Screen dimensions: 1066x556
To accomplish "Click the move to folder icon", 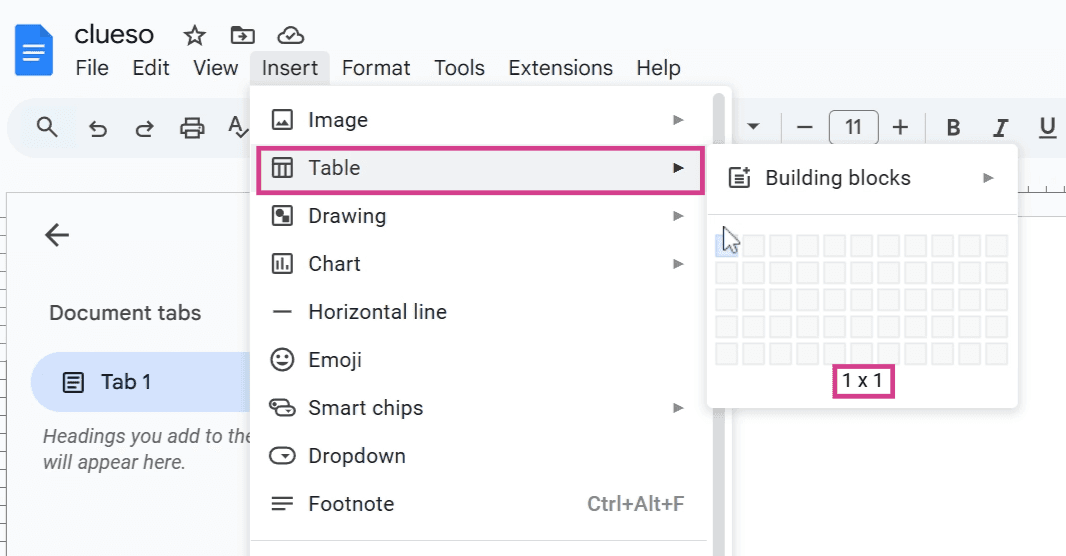I will tap(243, 35).
